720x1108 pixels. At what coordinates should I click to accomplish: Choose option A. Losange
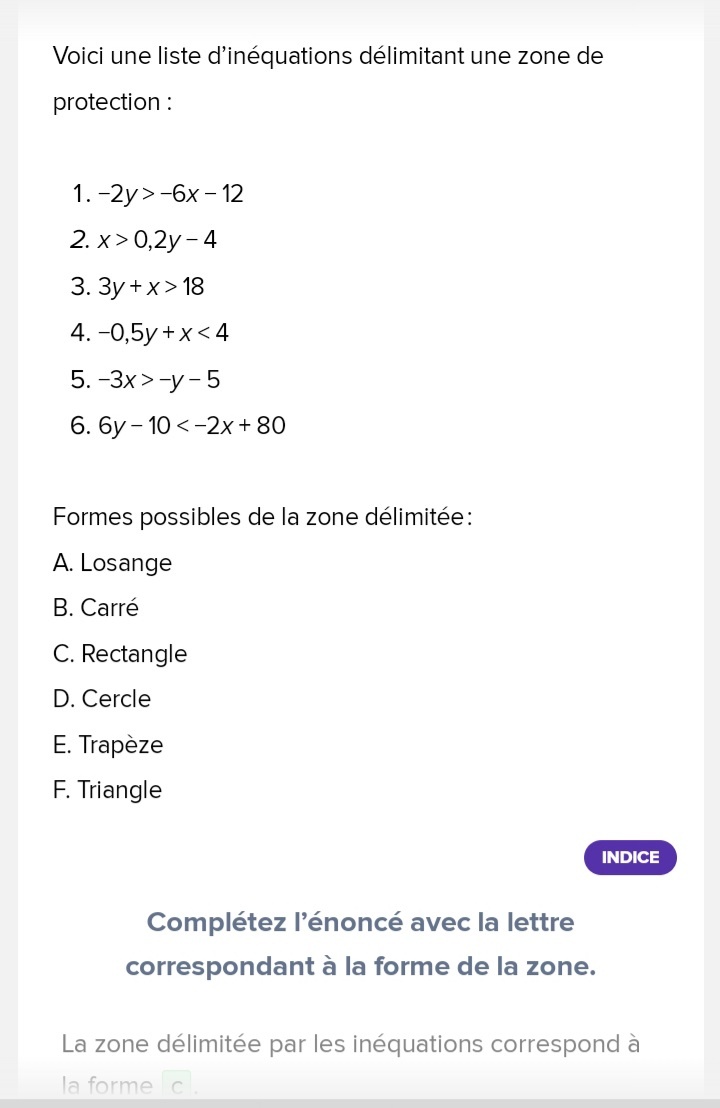tap(113, 563)
